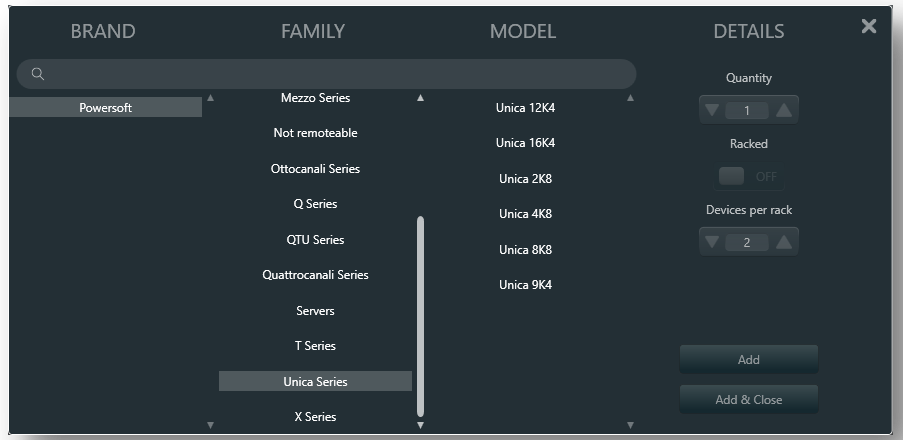Click Brand list scroll-down arrow
Image resolution: width=903 pixels, height=440 pixels.
click(x=210, y=425)
